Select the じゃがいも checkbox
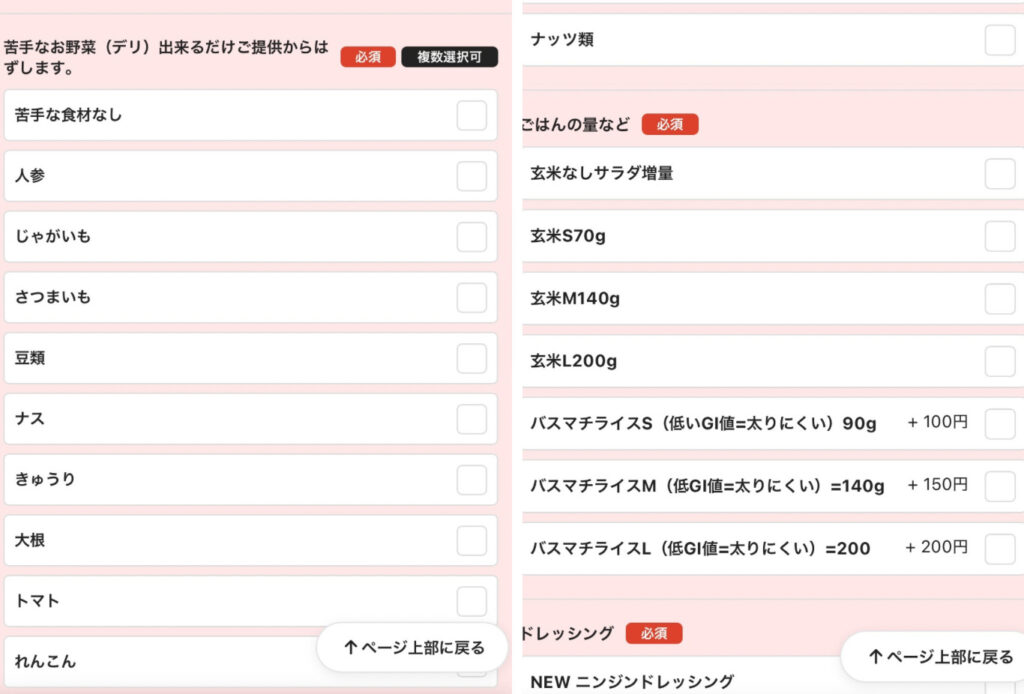Image resolution: width=1024 pixels, height=694 pixels. pyautogui.click(x=471, y=237)
